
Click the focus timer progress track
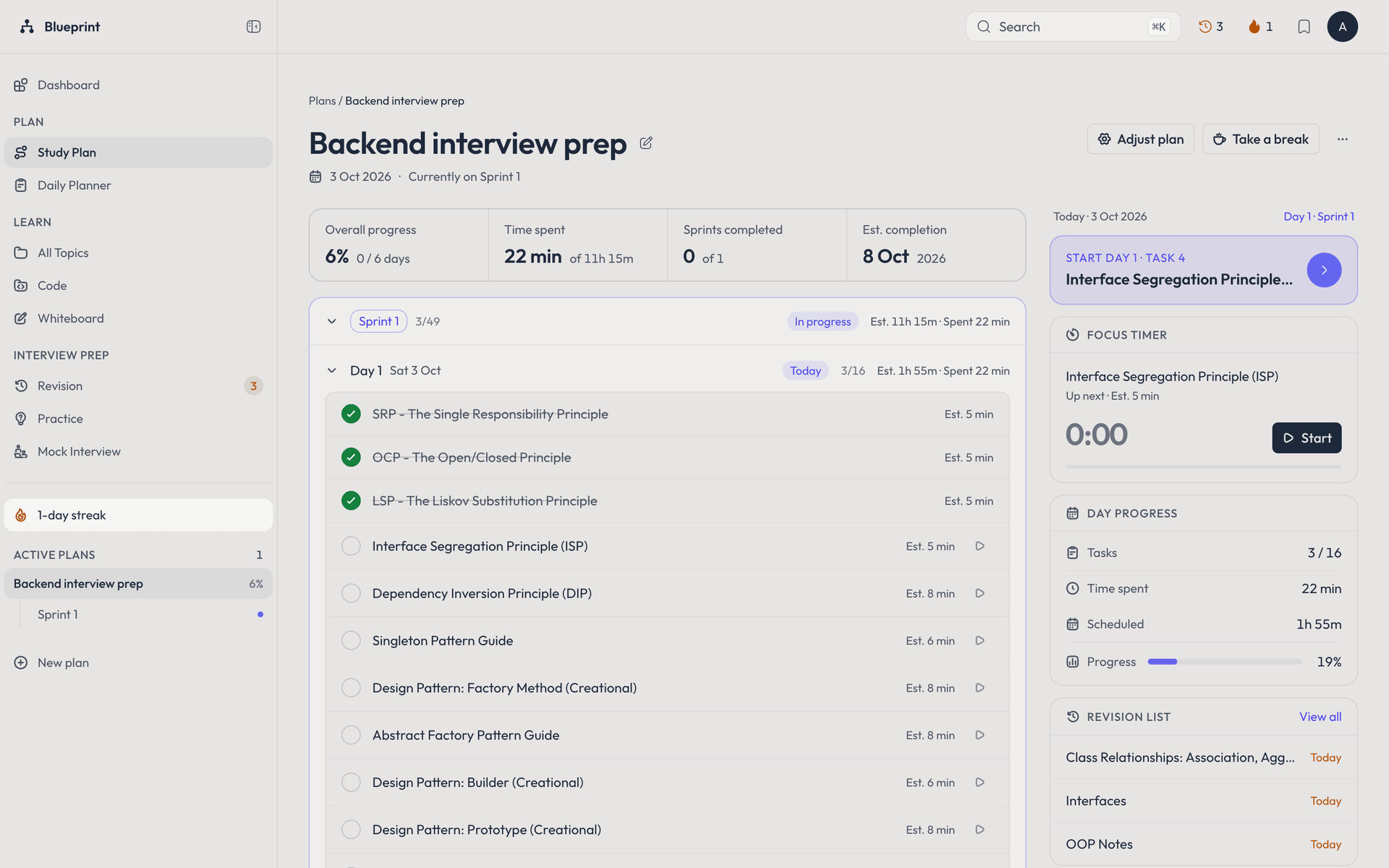tap(1203, 467)
